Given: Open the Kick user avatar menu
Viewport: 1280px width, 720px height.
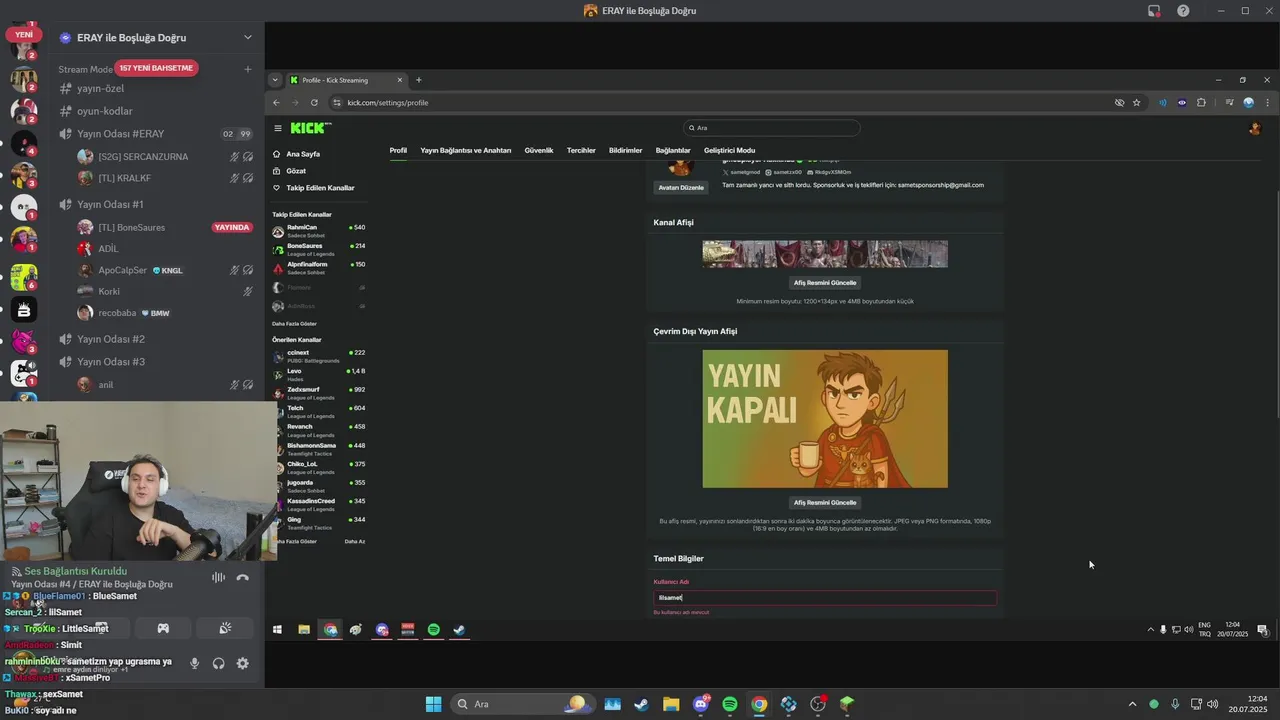Looking at the screenshot, I should click(x=1255, y=128).
